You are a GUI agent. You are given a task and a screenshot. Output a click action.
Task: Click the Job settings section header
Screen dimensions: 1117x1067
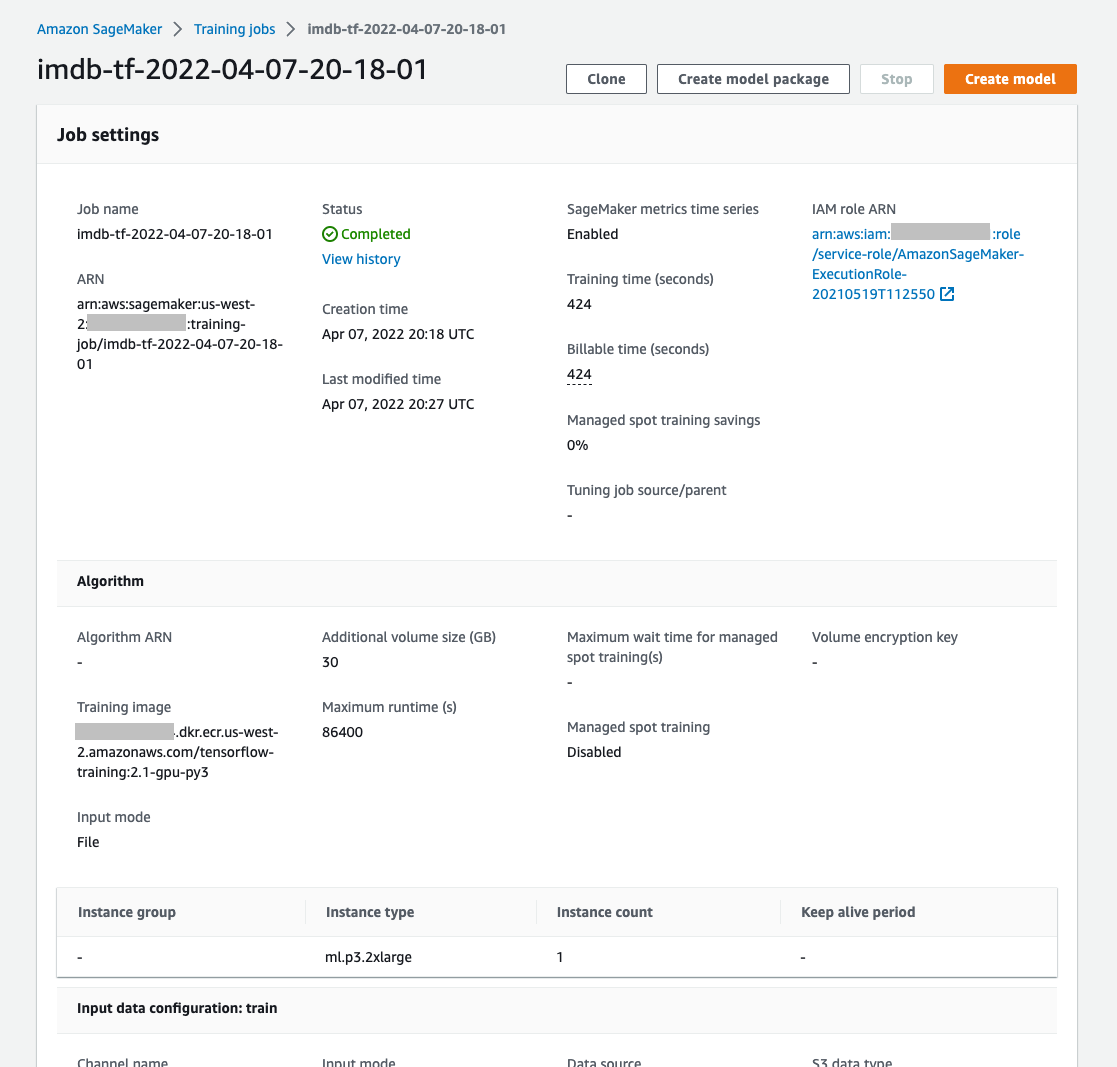point(108,134)
